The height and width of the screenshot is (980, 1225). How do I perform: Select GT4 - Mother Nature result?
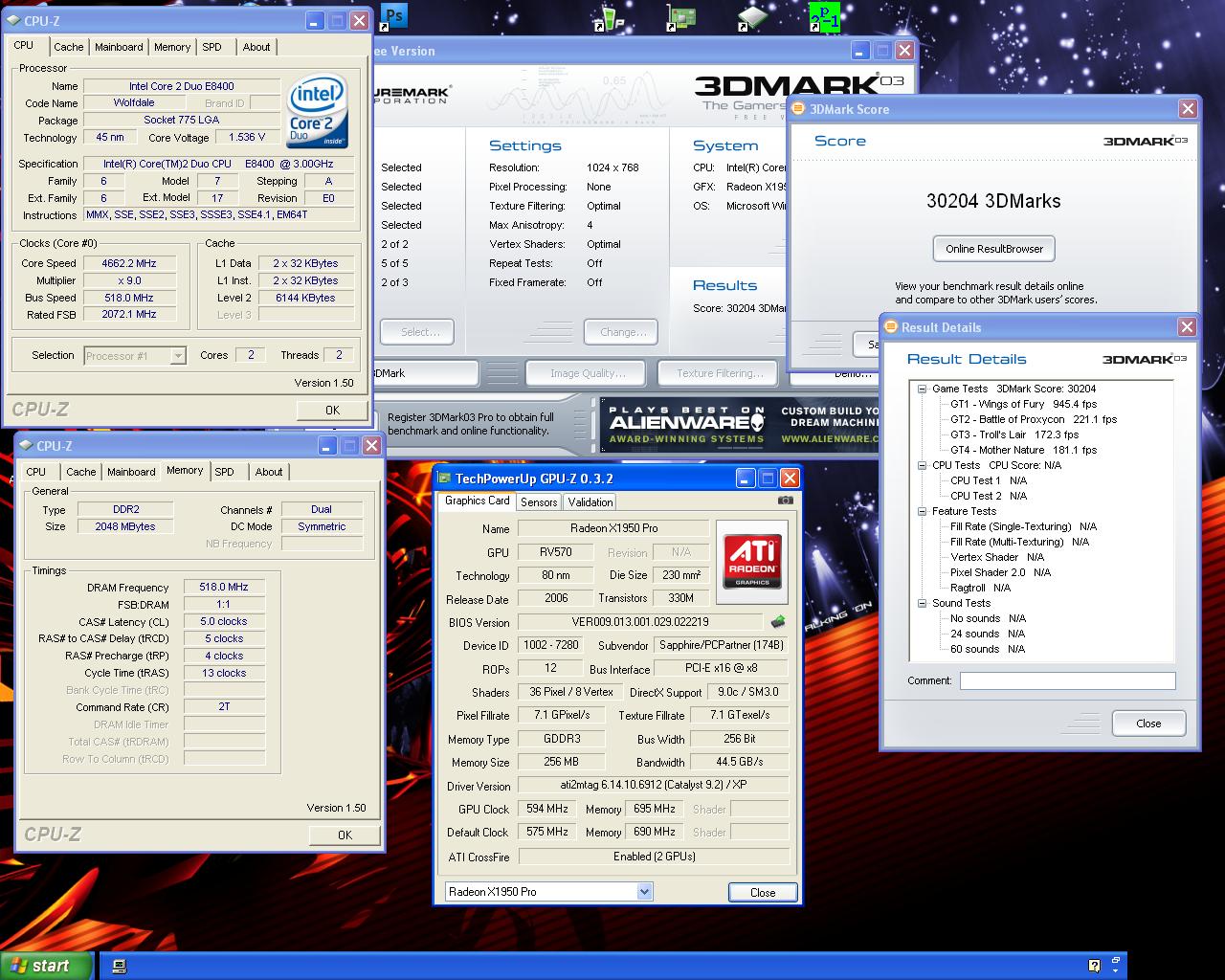pyautogui.click(x=1023, y=450)
